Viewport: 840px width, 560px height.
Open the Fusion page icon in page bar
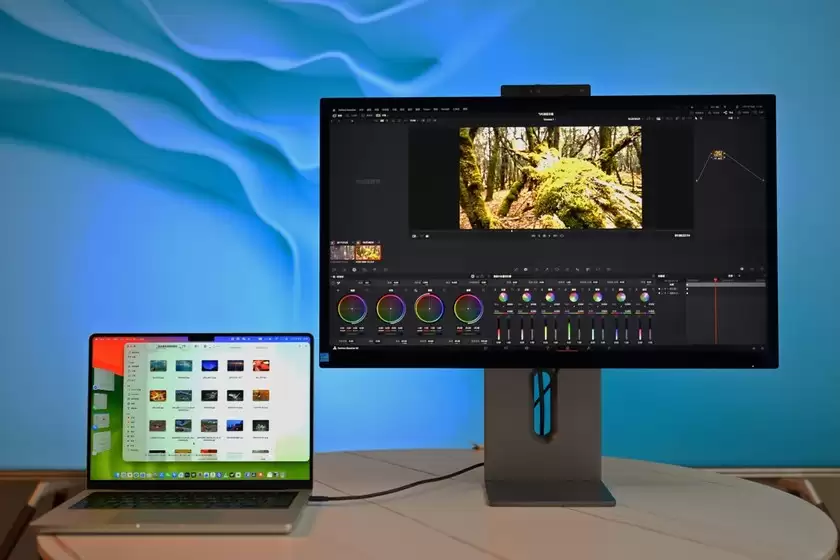(547, 348)
